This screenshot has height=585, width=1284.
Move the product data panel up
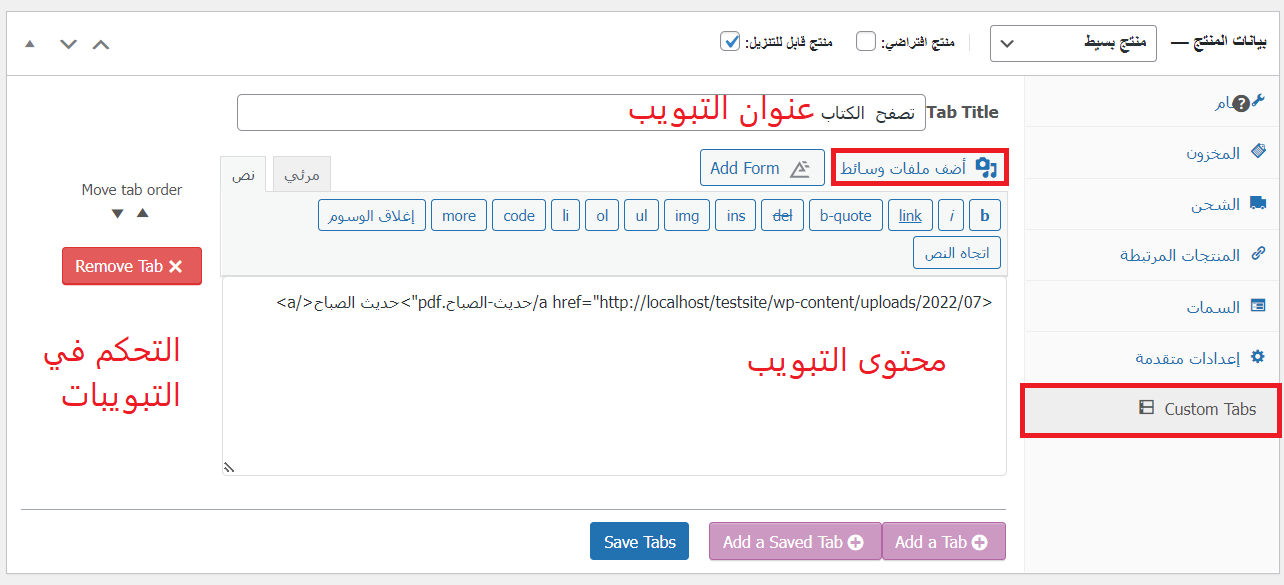tap(101, 44)
